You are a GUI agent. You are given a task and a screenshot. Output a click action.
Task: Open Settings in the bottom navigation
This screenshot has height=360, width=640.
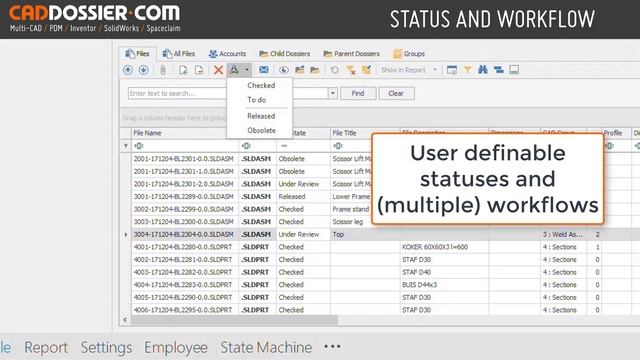pyautogui.click(x=106, y=347)
